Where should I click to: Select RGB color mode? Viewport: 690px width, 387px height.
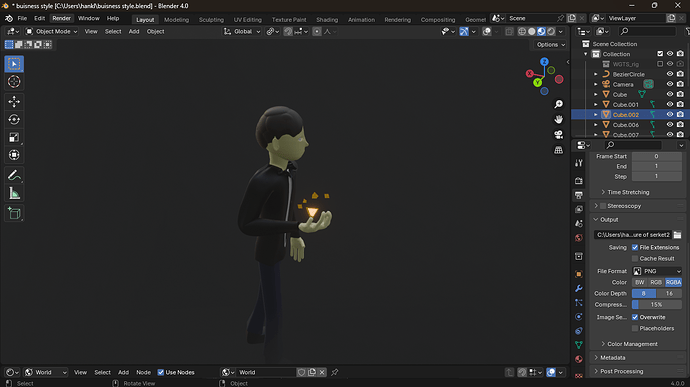pyautogui.click(x=656, y=282)
